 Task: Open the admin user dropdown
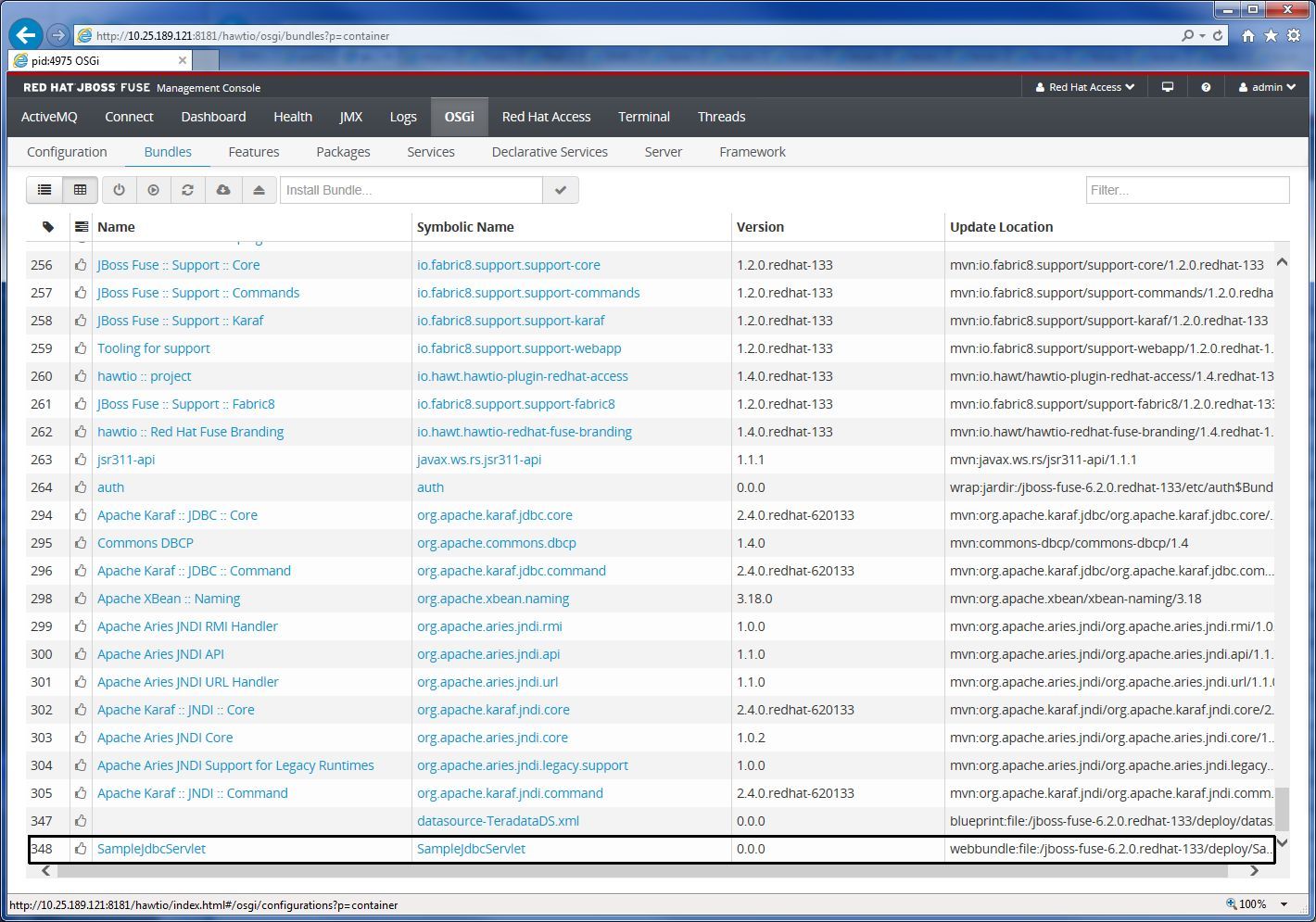click(x=1267, y=87)
